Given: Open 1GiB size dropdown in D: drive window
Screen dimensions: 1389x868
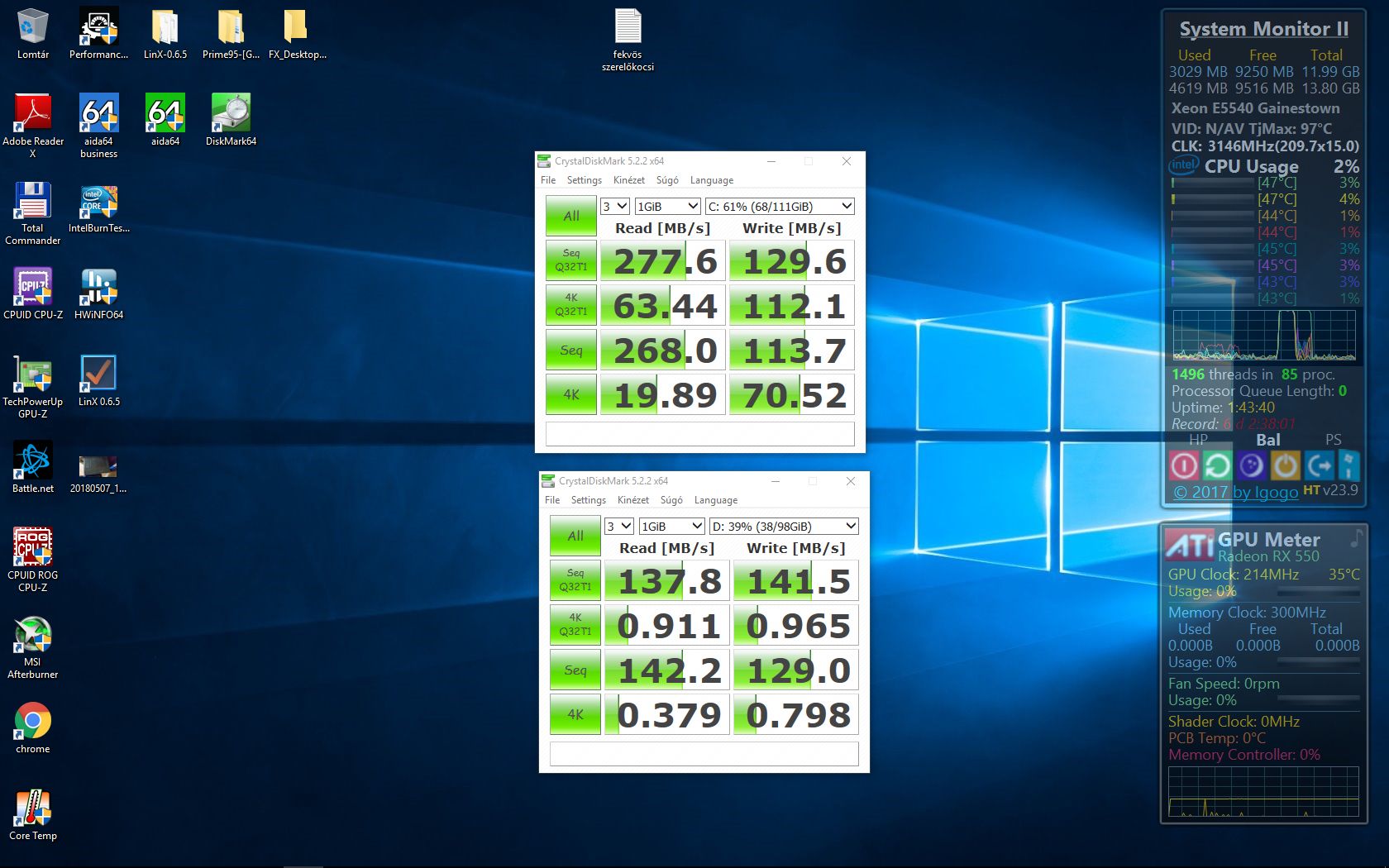Looking at the screenshot, I should 671,526.
